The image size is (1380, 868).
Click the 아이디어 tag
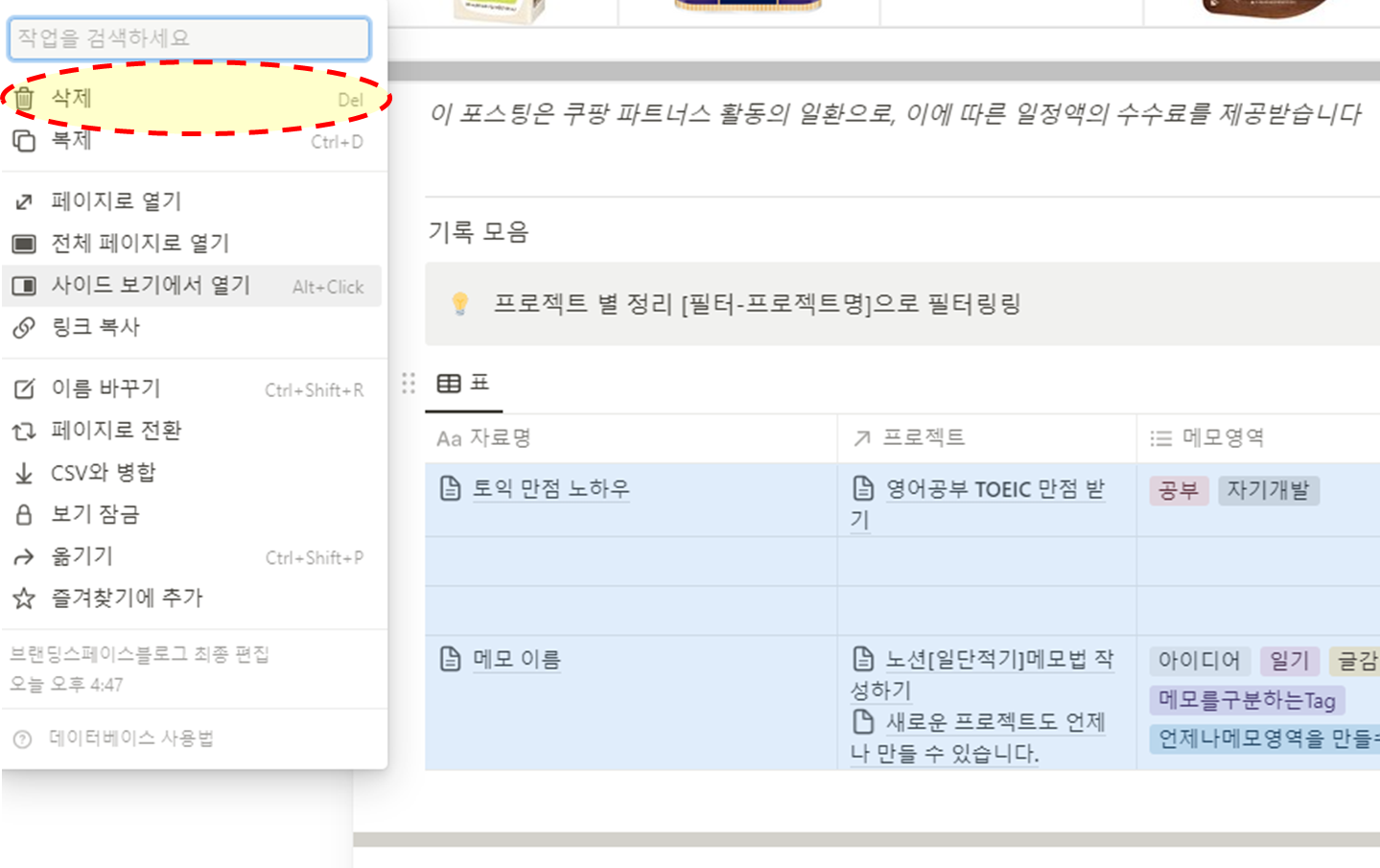tap(1199, 661)
